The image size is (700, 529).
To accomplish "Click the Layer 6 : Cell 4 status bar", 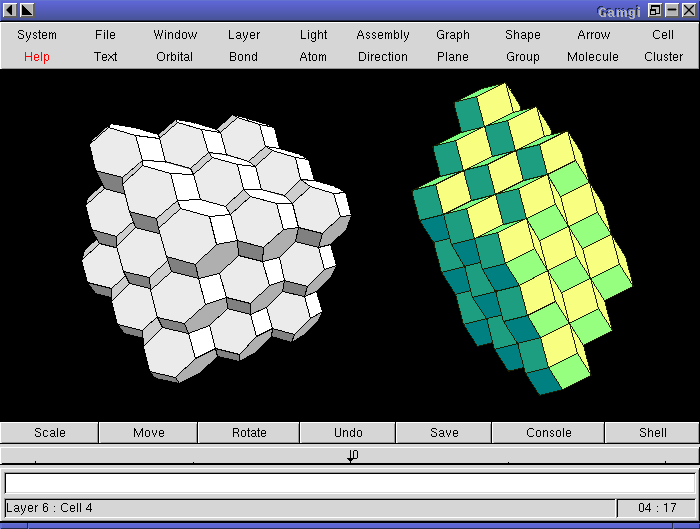I will [310, 508].
